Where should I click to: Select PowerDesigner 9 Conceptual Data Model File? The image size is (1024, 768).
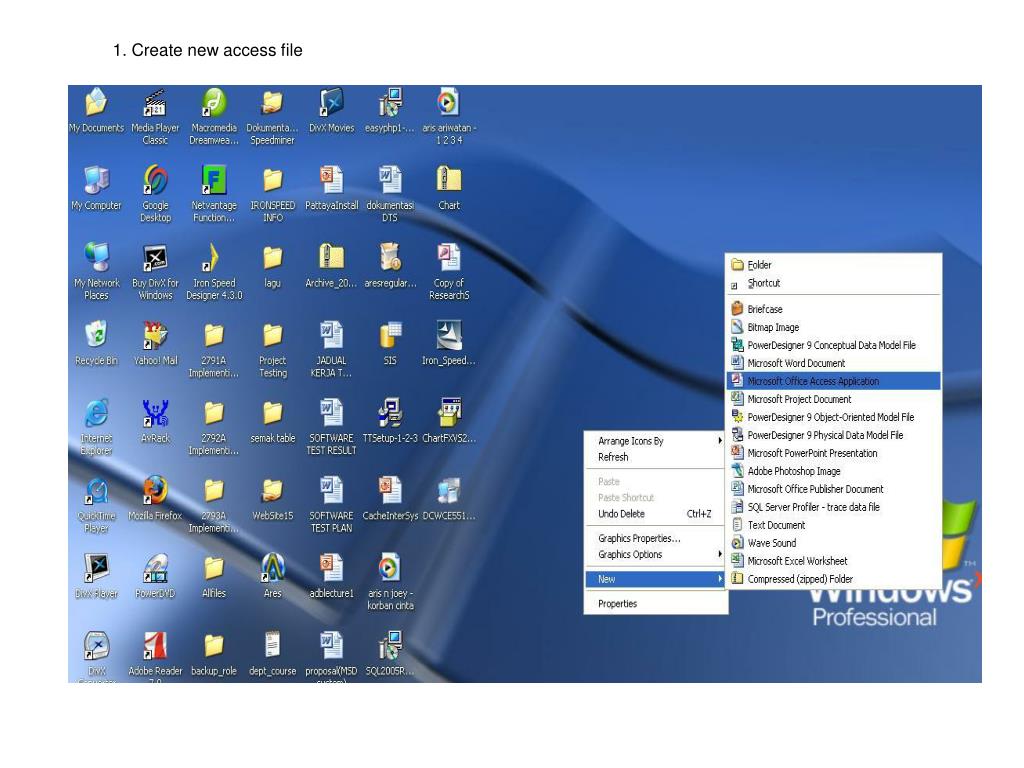(834, 345)
